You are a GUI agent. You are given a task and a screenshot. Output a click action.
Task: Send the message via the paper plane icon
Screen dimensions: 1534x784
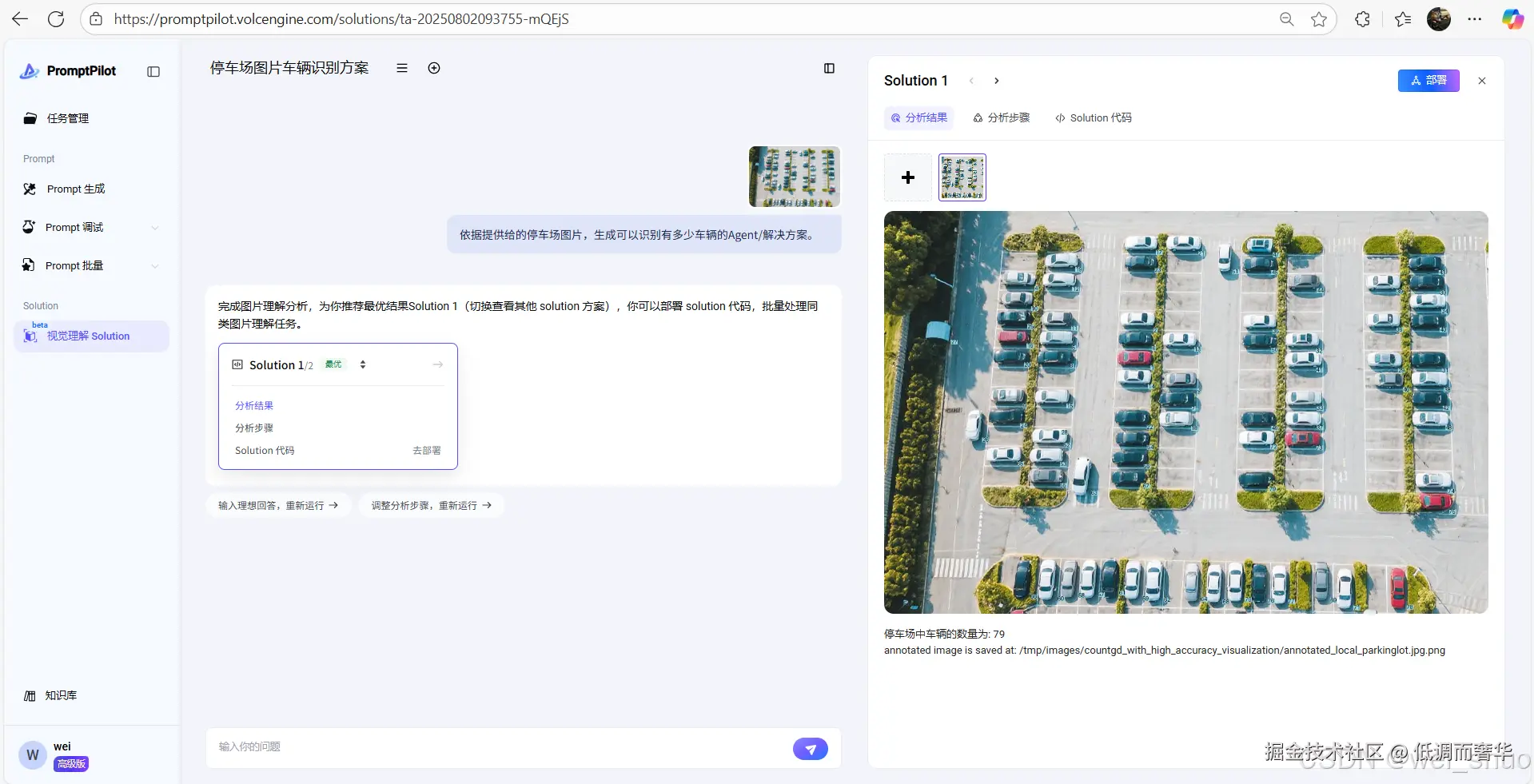810,748
